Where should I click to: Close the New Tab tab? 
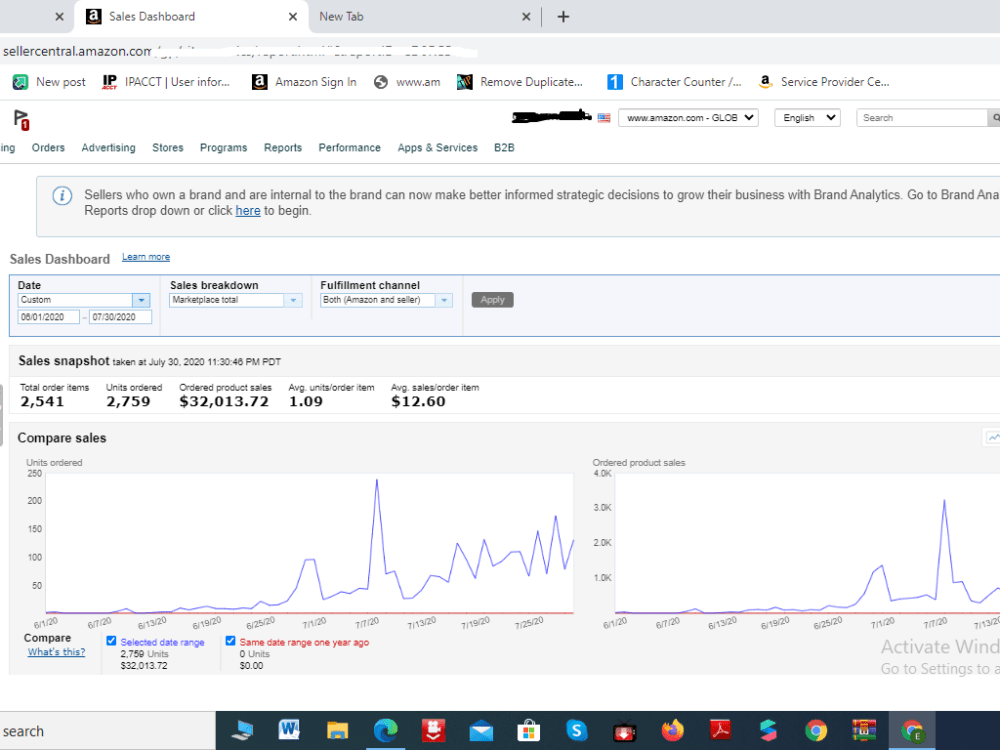(x=526, y=17)
